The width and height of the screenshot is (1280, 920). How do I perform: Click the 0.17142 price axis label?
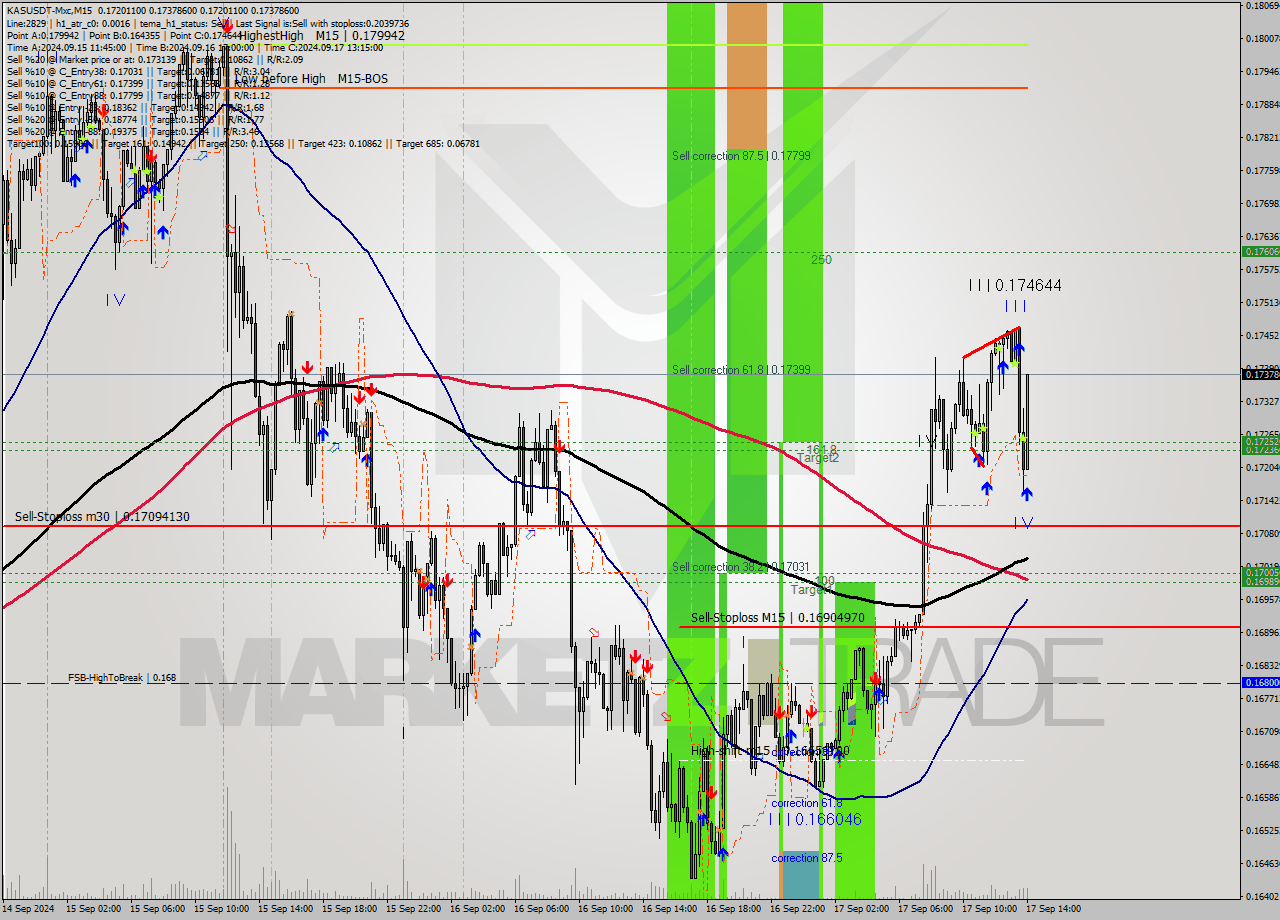1261,500
